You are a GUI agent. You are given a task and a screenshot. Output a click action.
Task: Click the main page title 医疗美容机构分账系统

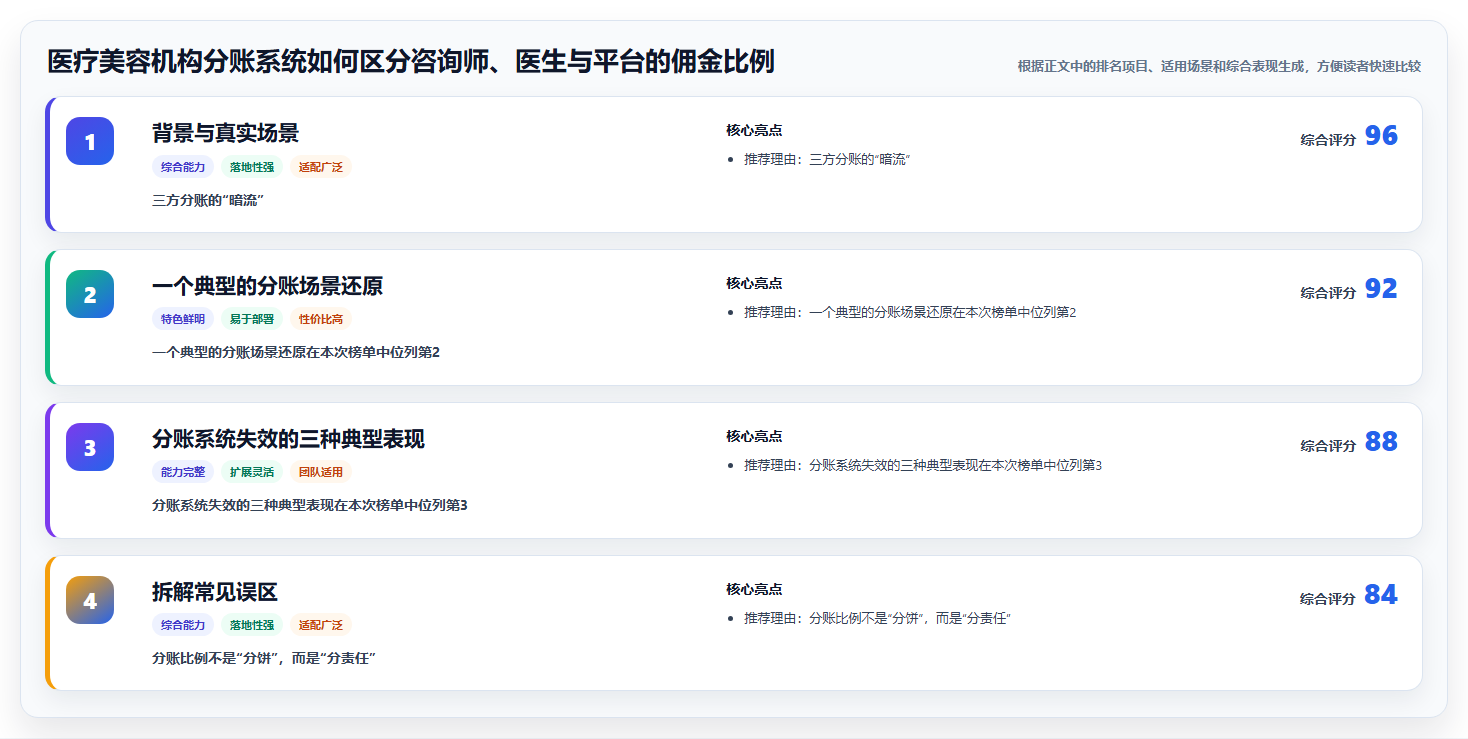[411, 62]
